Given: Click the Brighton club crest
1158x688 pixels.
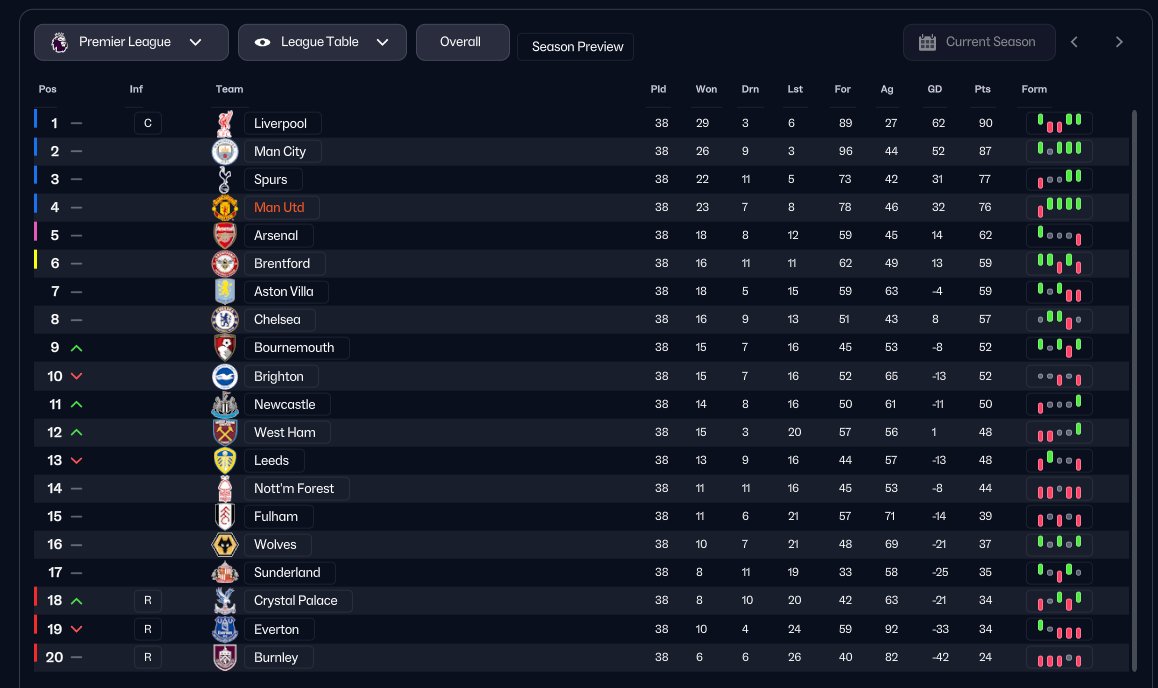Looking at the screenshot, I should [225, 376].
